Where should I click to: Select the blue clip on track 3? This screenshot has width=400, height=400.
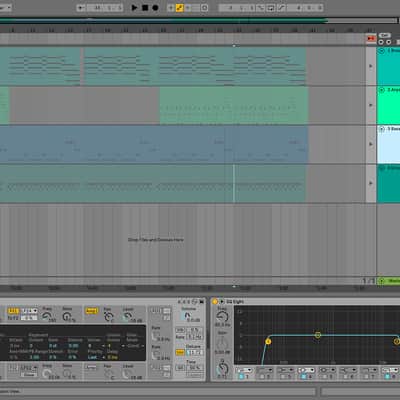tap(154, 144)
